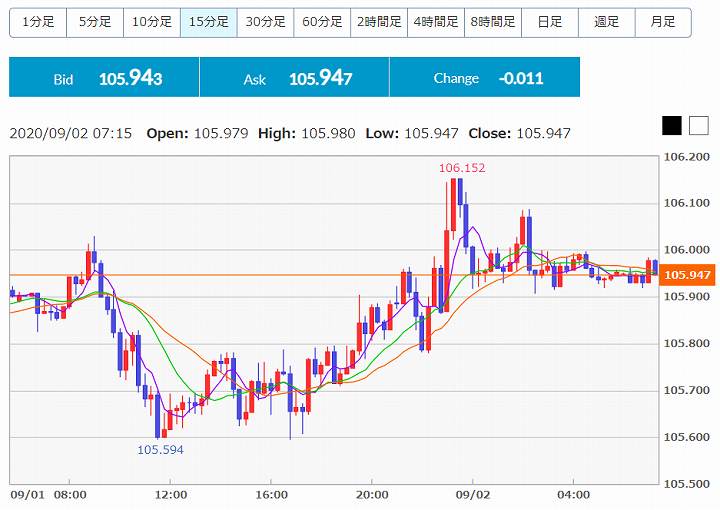Click the 09/02 time axis label

pyautogui.click(x=473, y=495)
